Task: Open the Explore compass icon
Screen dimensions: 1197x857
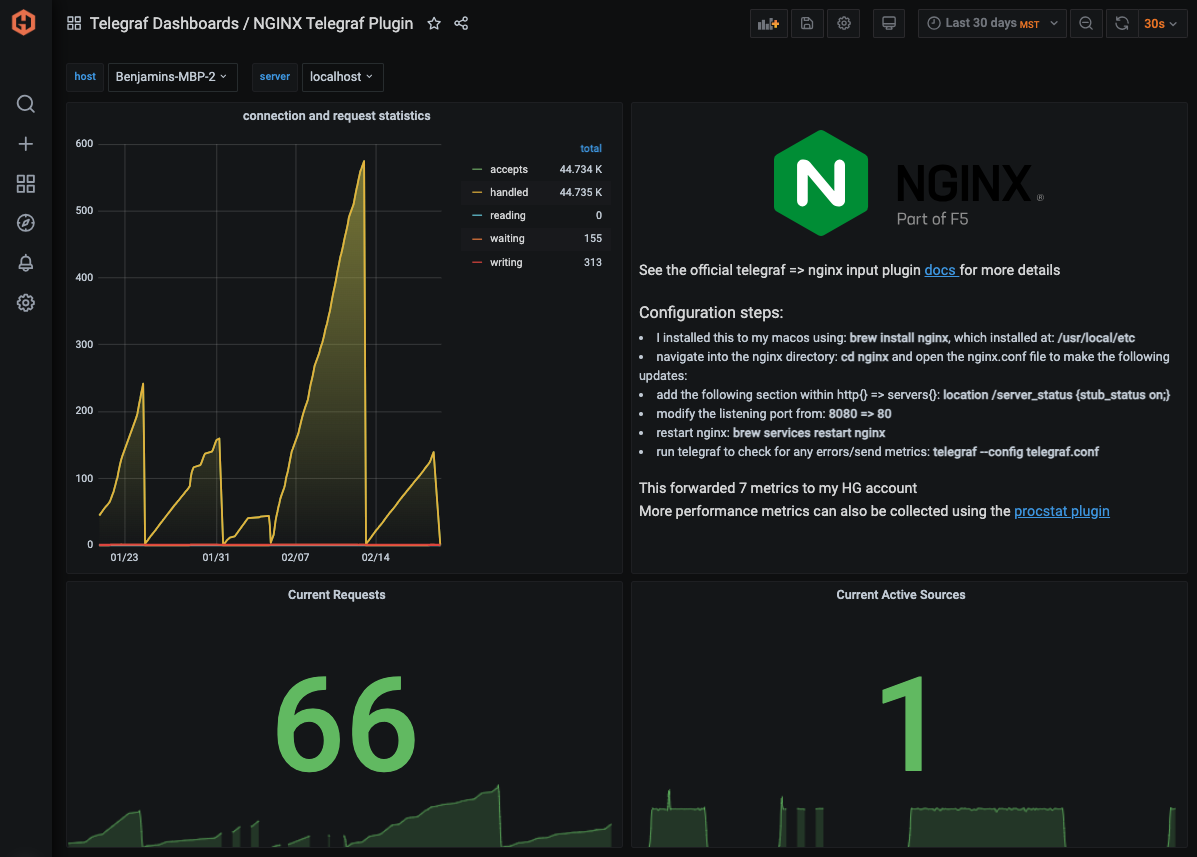Action: 25,223
